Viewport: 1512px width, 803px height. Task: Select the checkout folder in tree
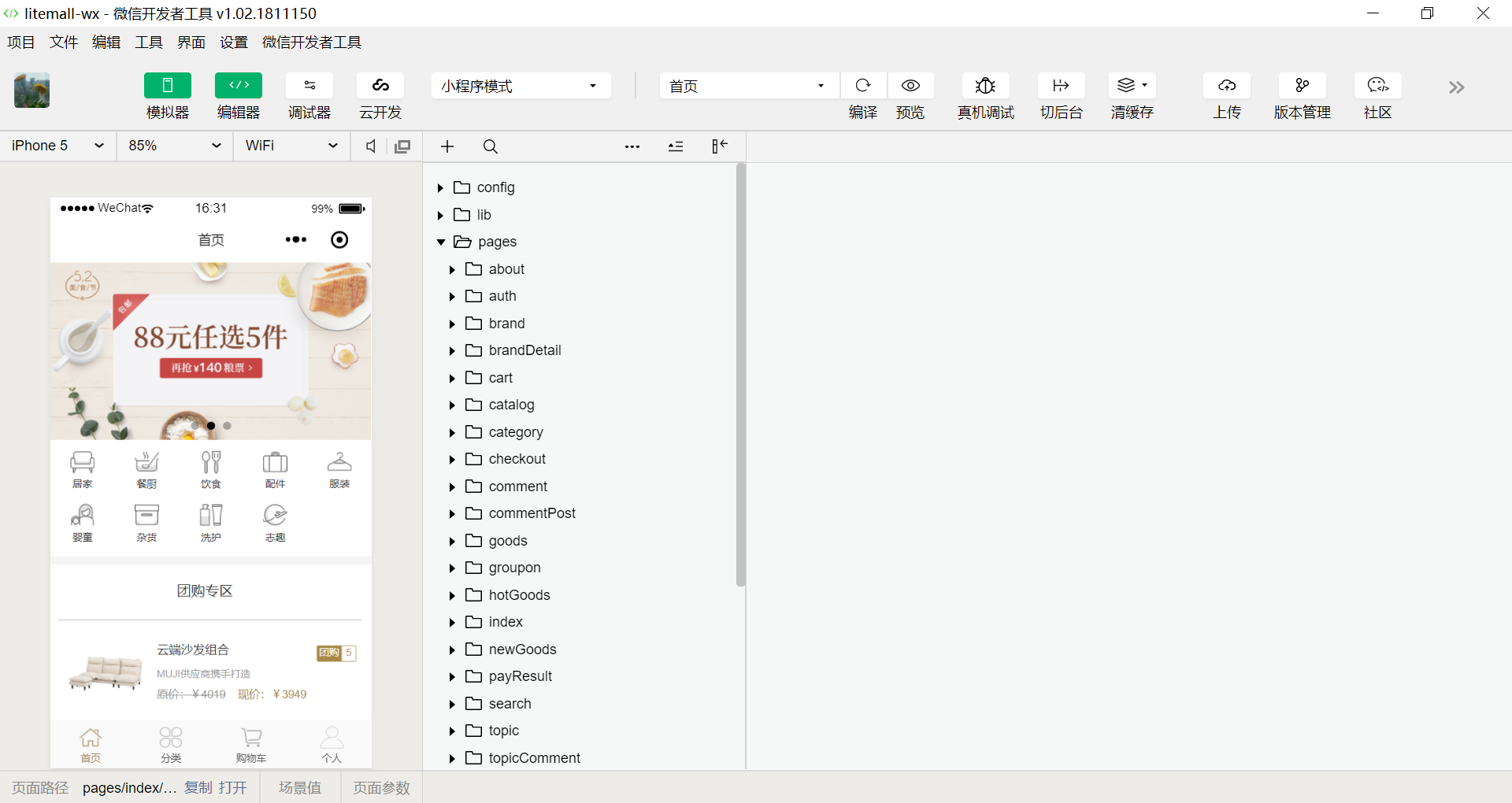click(x=517, y=459)
